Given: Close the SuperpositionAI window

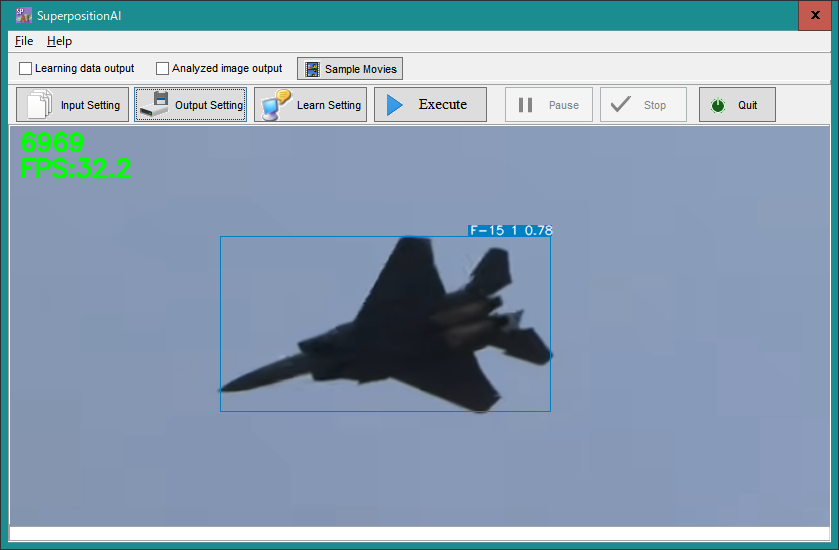Looking at the screenshot, I should [815, 16].
